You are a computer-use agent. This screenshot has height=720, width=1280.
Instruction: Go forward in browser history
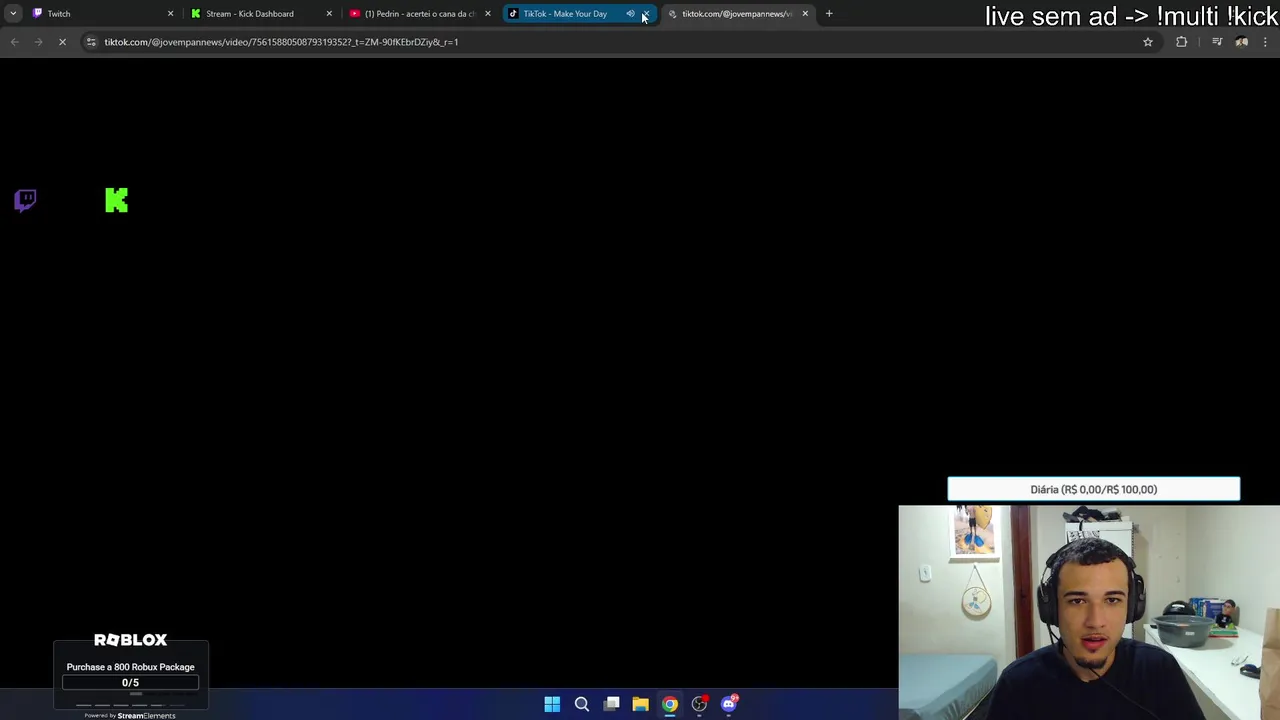click(x=38, y=42)
